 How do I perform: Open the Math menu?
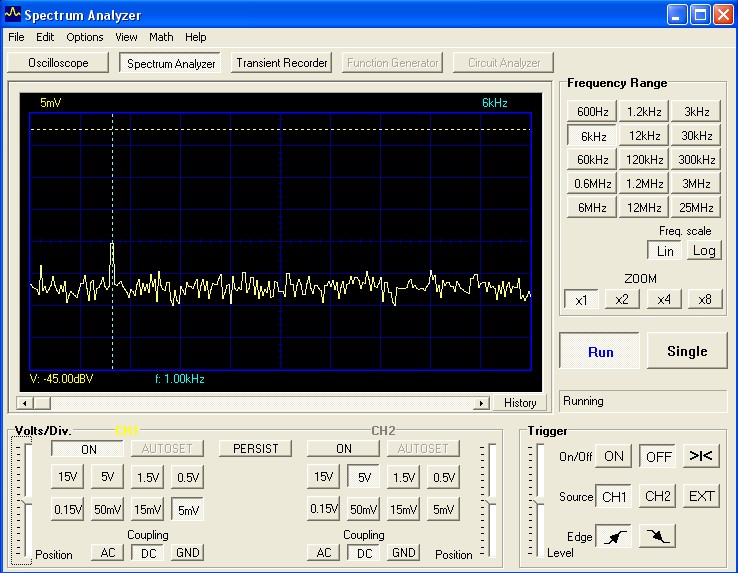pyautogui.click(x=161, y=37)
